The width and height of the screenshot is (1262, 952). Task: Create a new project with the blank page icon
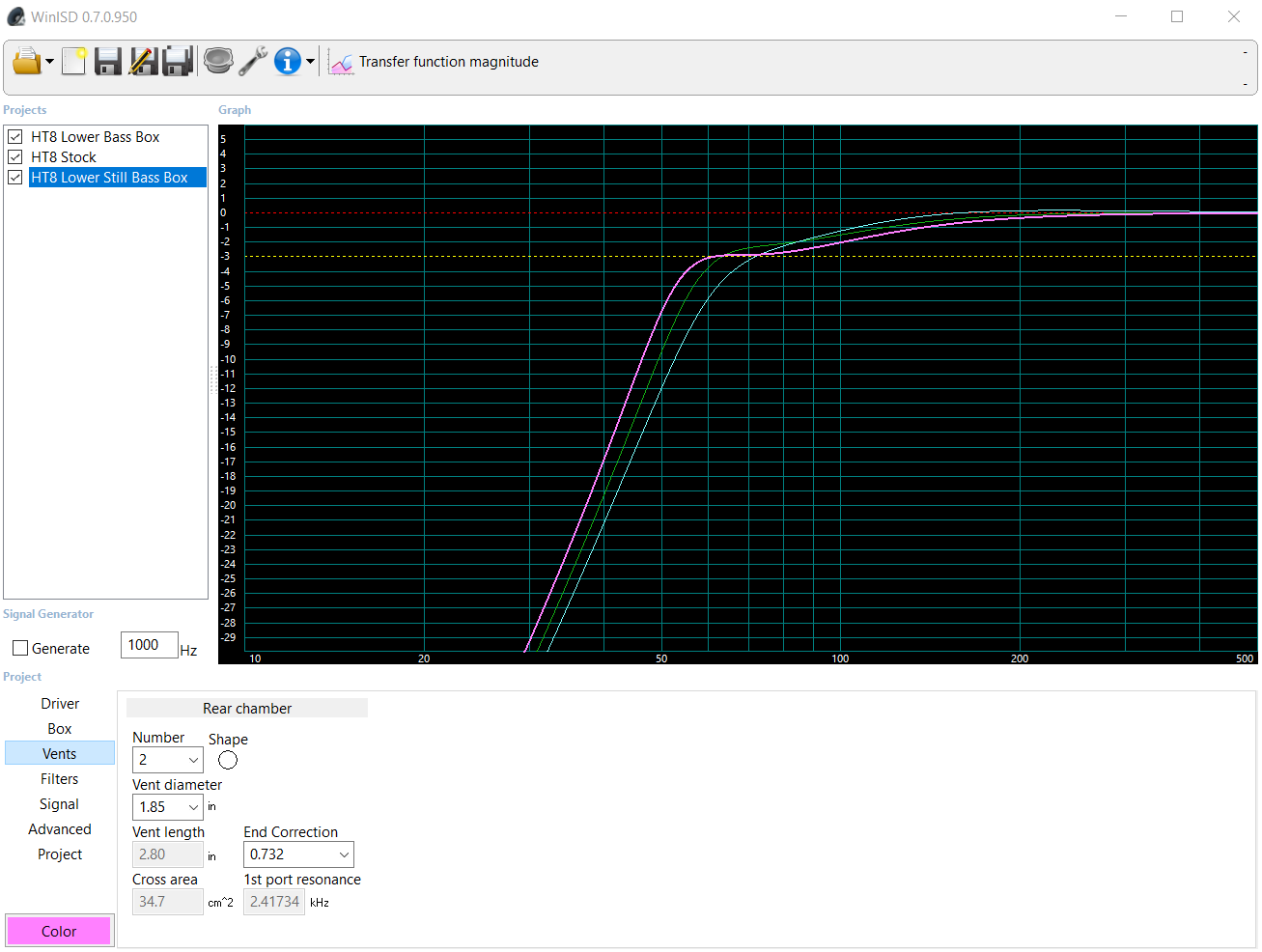click(73, 62)
